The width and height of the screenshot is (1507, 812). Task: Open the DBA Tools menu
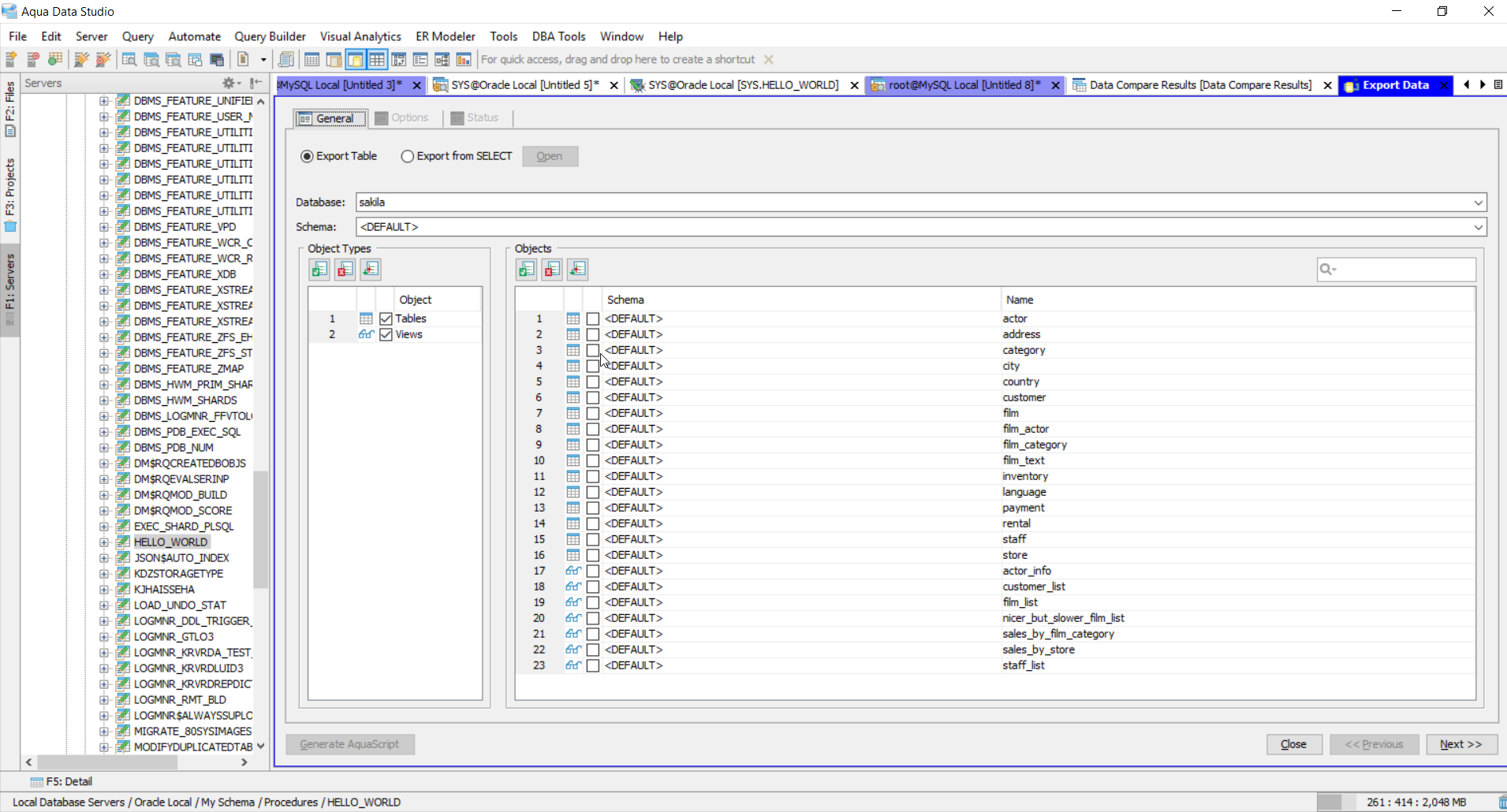558,36
